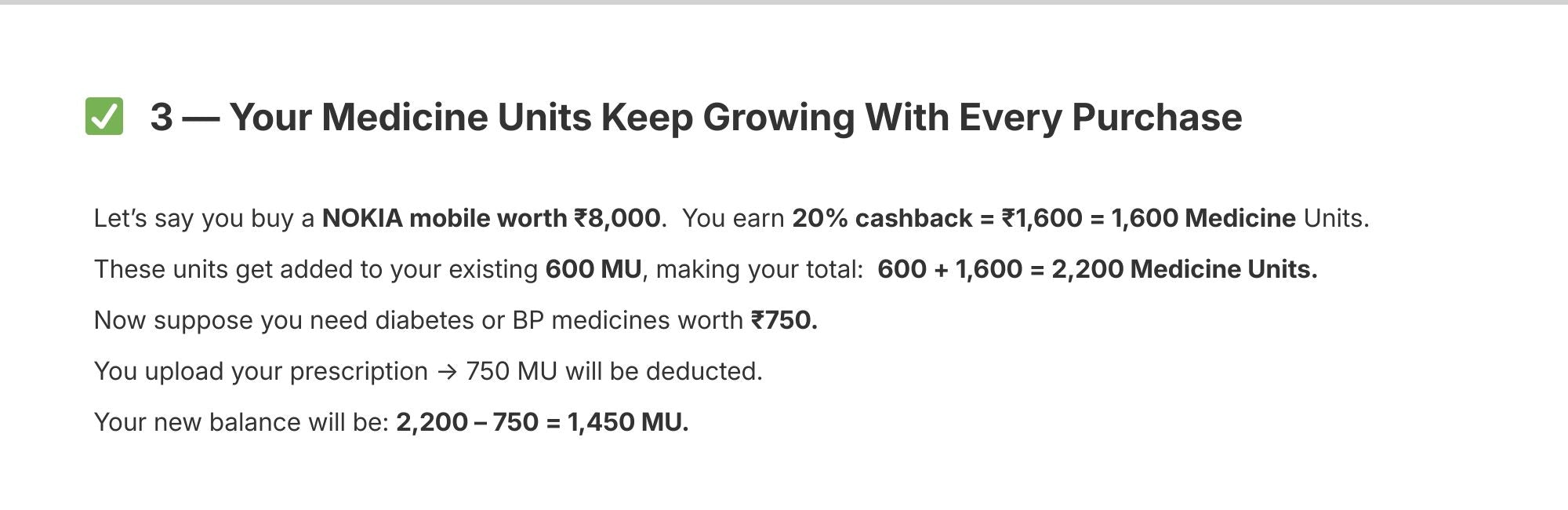Click the bold text "NOKIA mobile worth ₹8,000"
The height and width of the screenshot is (510, 1568).
(491, 218)
